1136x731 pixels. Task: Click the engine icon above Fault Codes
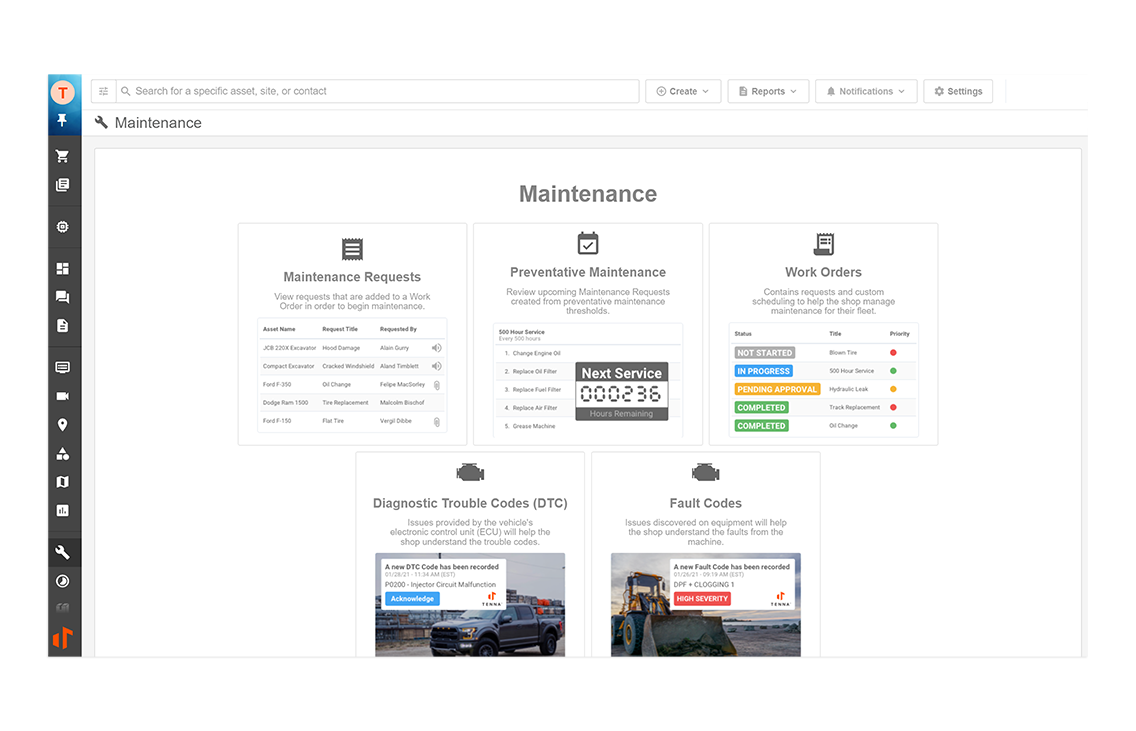tap(706, 473)
